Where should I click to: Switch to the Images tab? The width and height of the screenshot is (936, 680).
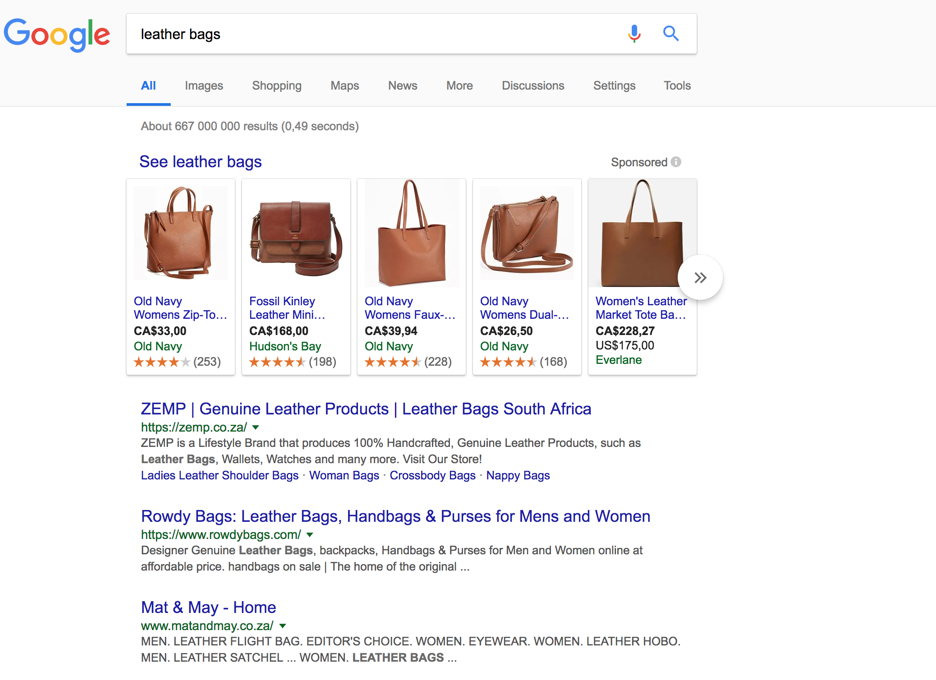point(204,85)
